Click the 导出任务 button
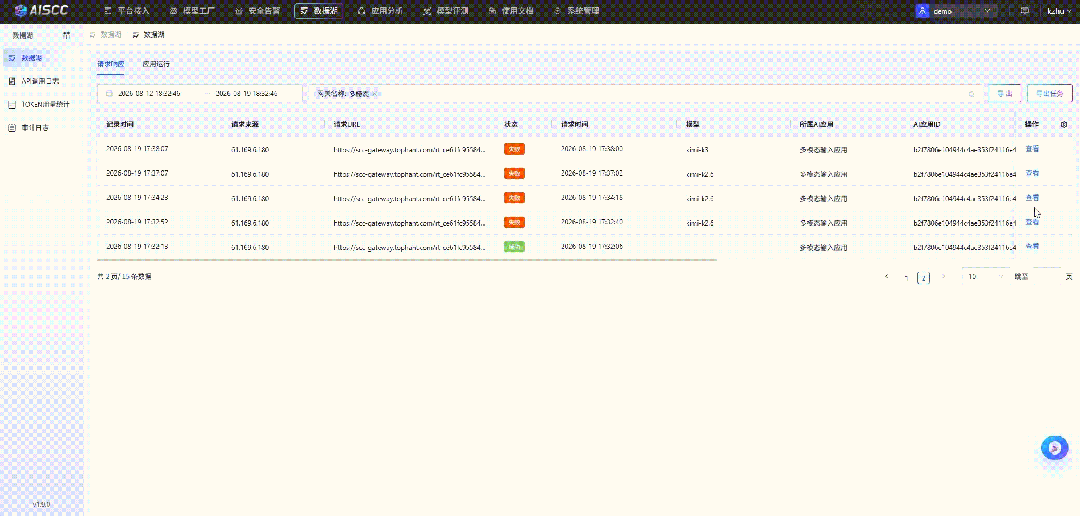This screenshot has width=1080, height=516. pyautogui.click(x=1050, y=94)
